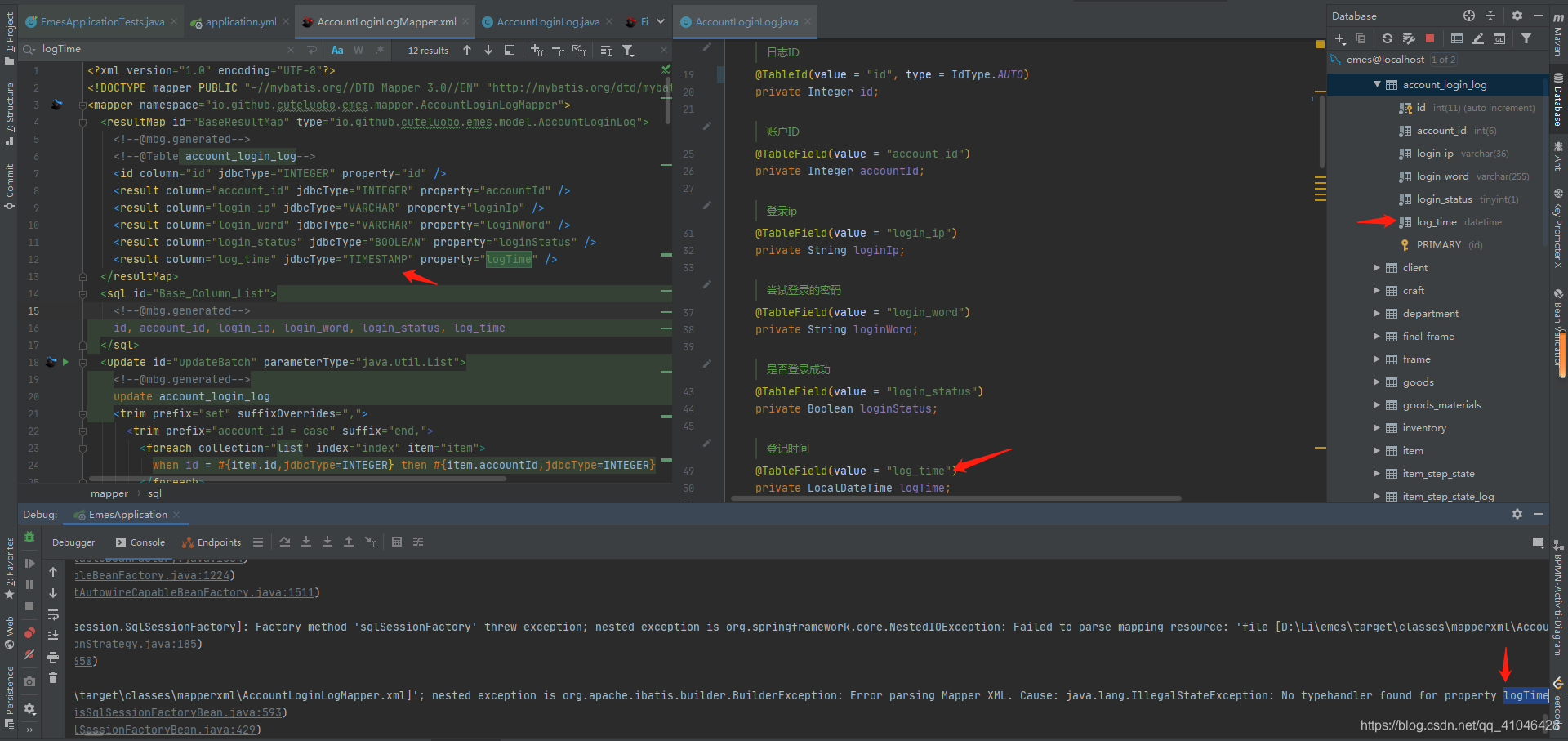Image resolution: width=1568 pixels, height=741 pixels.
Task: Switch to the application.yml tab
Action: click(x=240, y=22)
